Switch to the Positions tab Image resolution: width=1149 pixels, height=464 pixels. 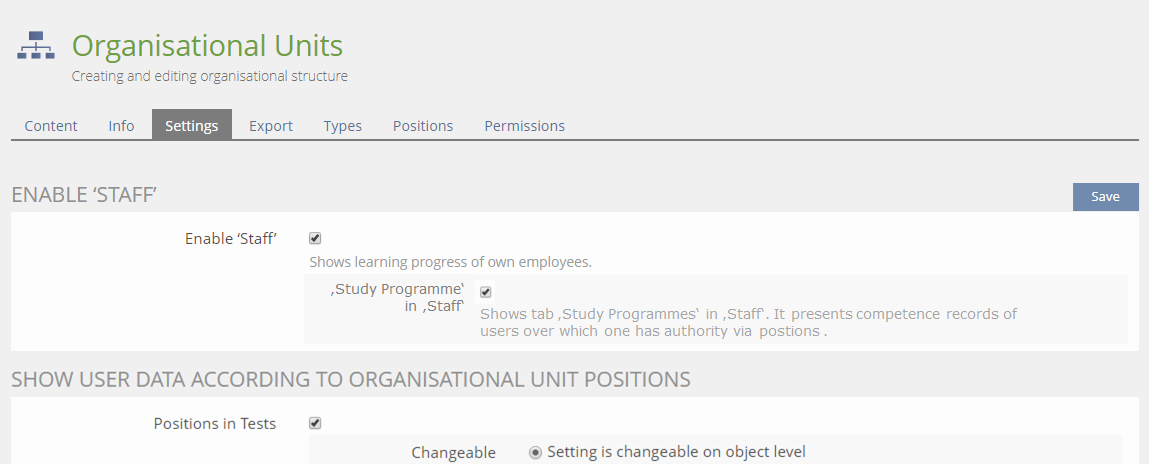[x=423, y=126]
